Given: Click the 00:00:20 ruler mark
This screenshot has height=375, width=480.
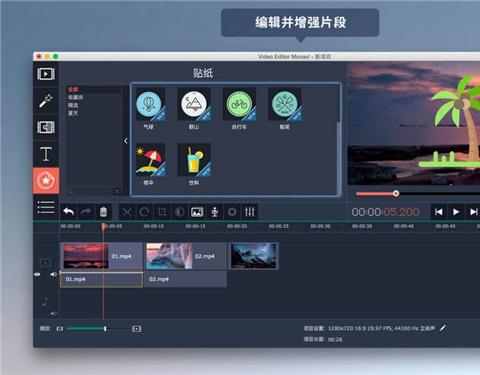Looking at the screenshot, I should pos(237,226).
